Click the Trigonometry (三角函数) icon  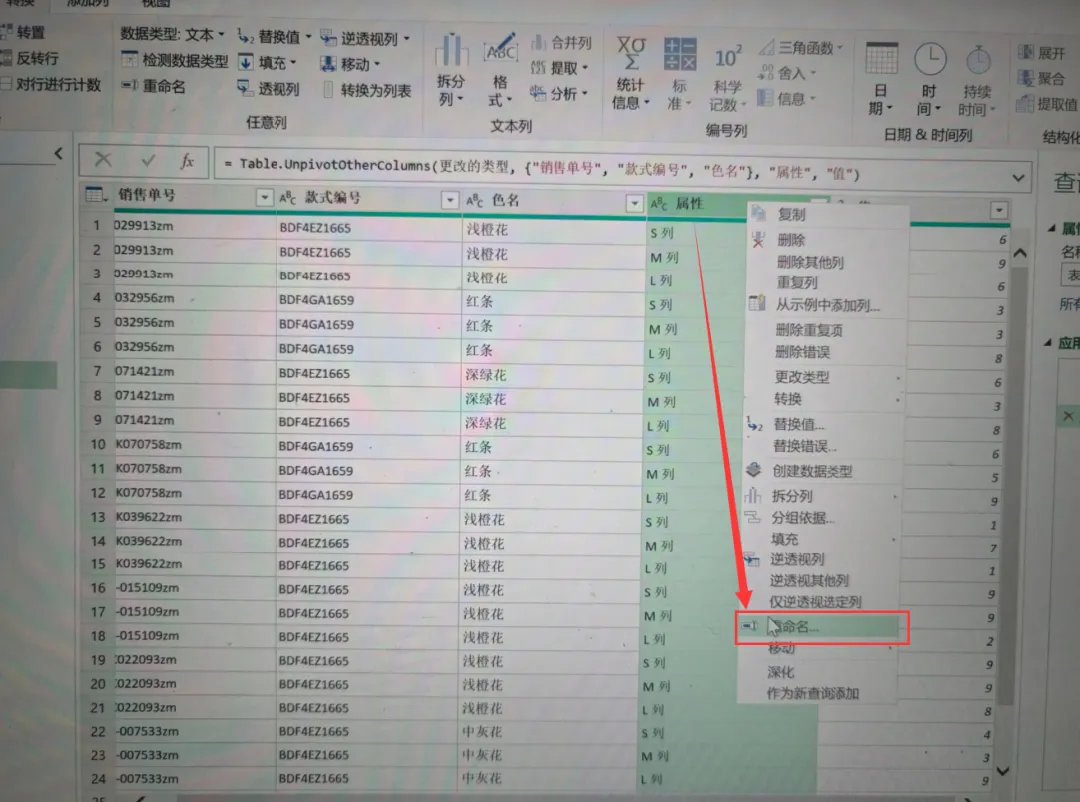point(766,48)
